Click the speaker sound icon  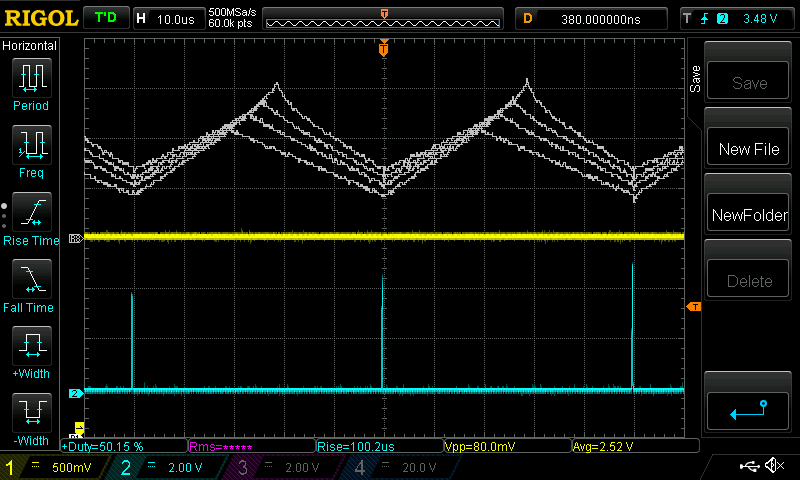pyautogui.click(x=774, y=467)
